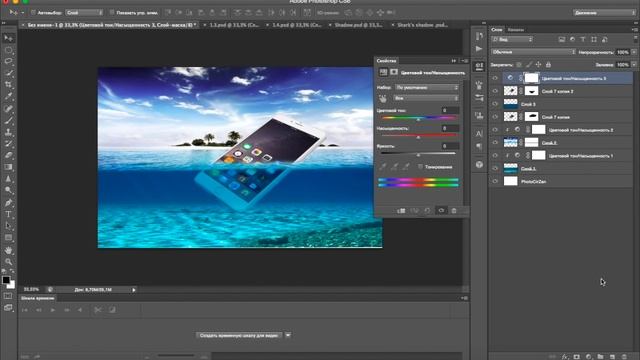
Task: Select the Elliptical Marquee tool
Action: coord(9,50)
